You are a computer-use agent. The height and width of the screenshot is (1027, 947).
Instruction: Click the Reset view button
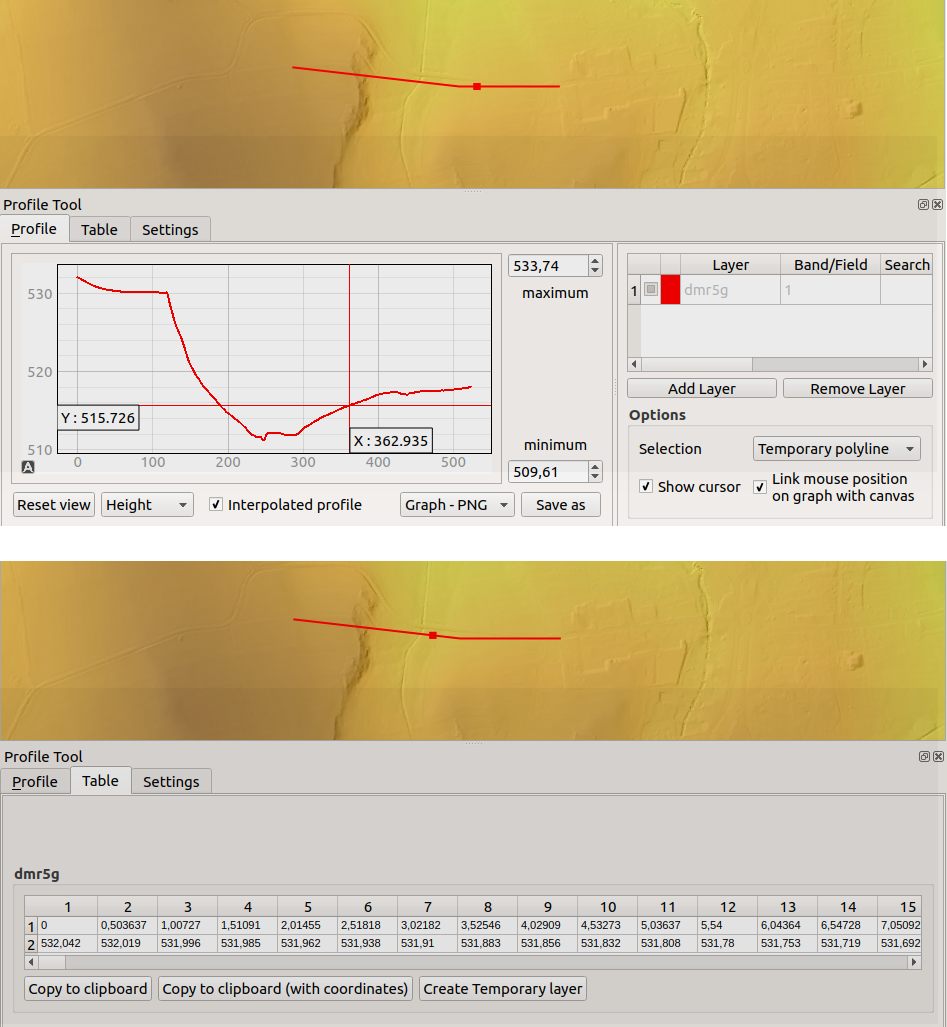tap(54, 504)
